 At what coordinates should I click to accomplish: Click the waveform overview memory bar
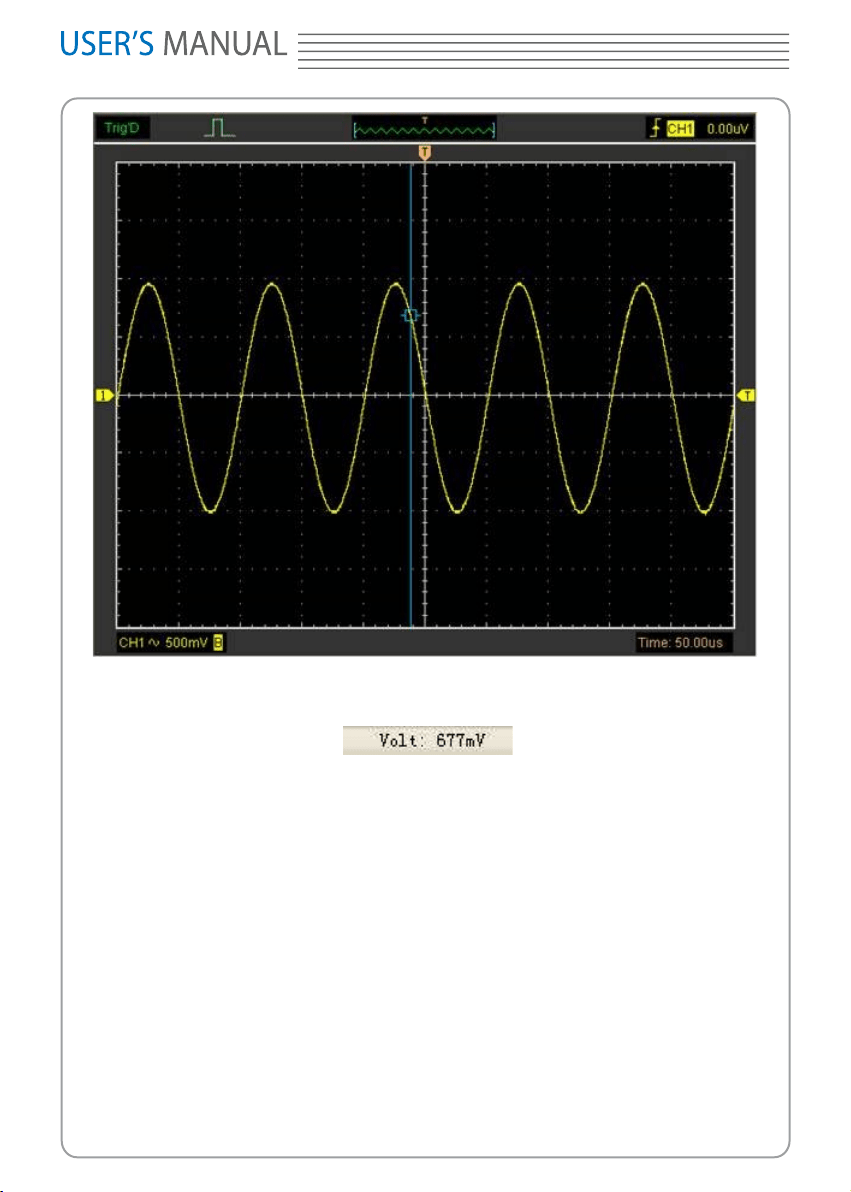[424, 129]
